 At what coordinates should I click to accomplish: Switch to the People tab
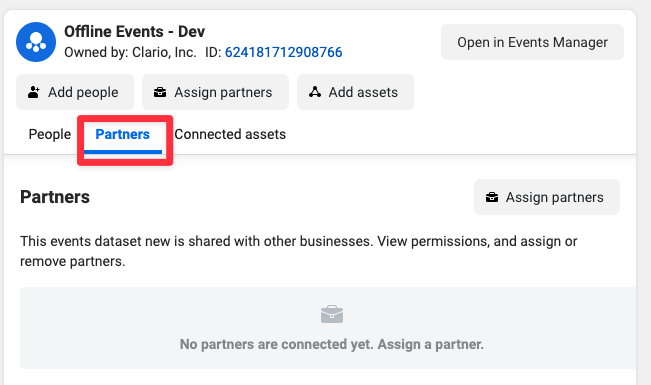pyautogui.click(x=50, y=135)
